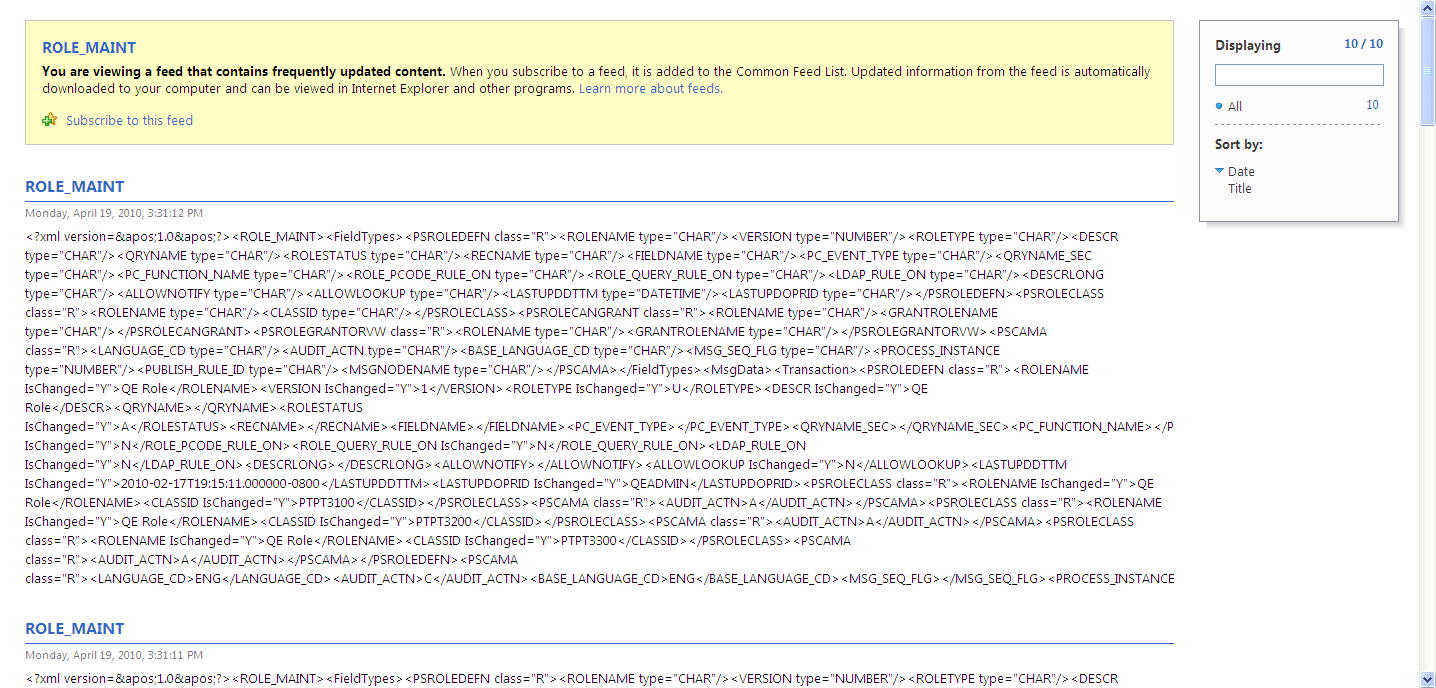Sort the feed entries by Title
Screen dimensions: 1436x688
1240,188
